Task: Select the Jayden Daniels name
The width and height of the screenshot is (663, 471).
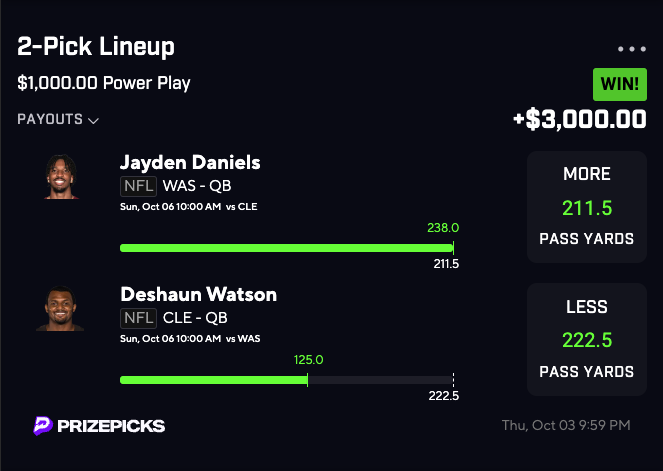Action: click(190, 162)
